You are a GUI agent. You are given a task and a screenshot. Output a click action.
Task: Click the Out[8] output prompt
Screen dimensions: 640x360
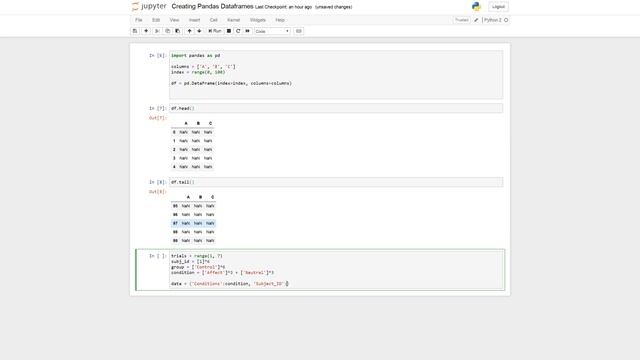[x=158, y=192]
